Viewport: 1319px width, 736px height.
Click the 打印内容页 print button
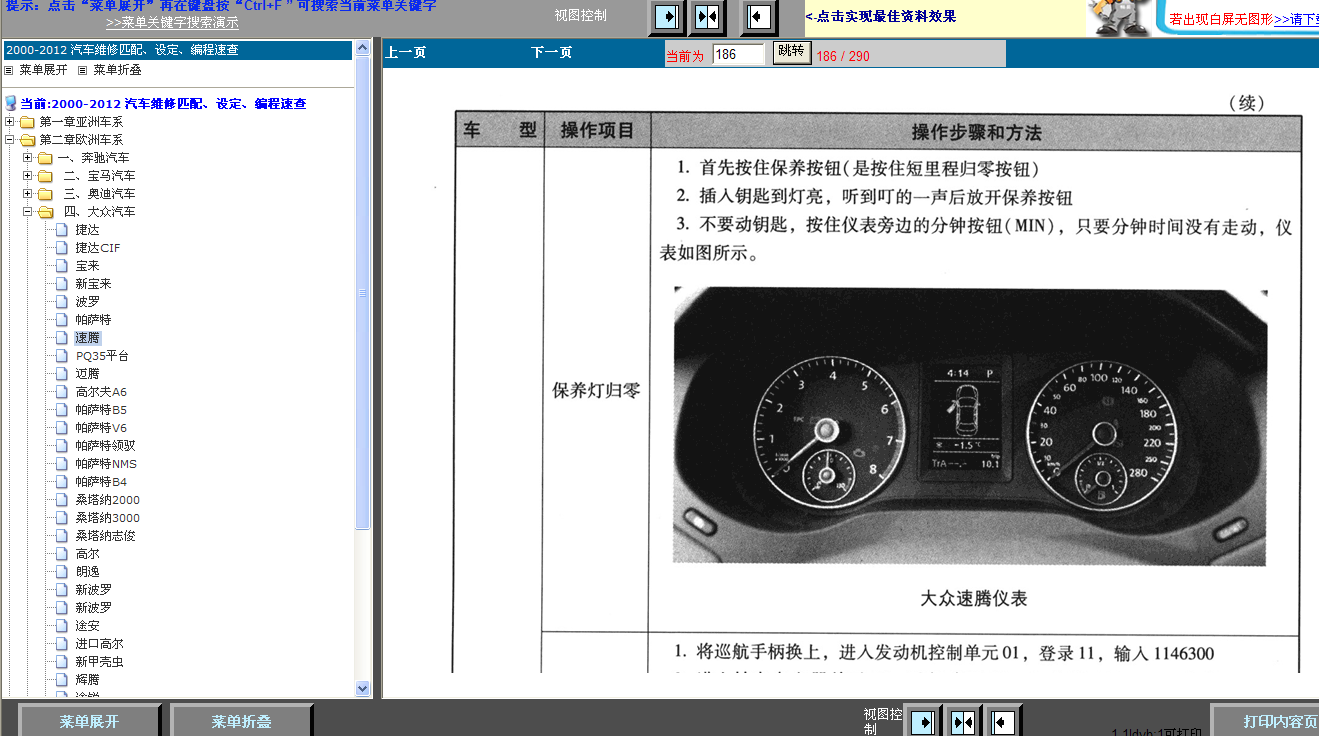(1266, 721)
